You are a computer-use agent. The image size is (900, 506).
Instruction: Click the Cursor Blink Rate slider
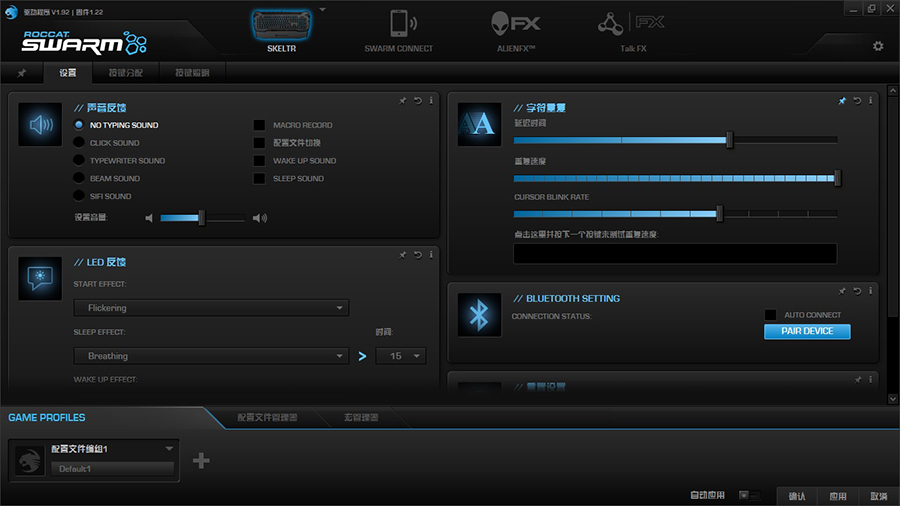(675, 214)
